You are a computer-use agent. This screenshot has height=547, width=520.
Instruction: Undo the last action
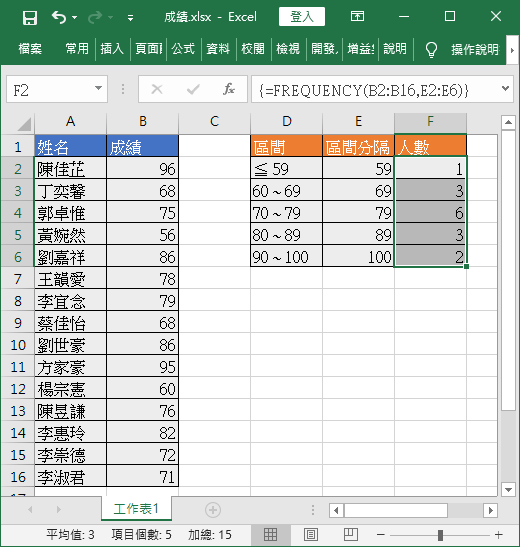coord(59,17)
